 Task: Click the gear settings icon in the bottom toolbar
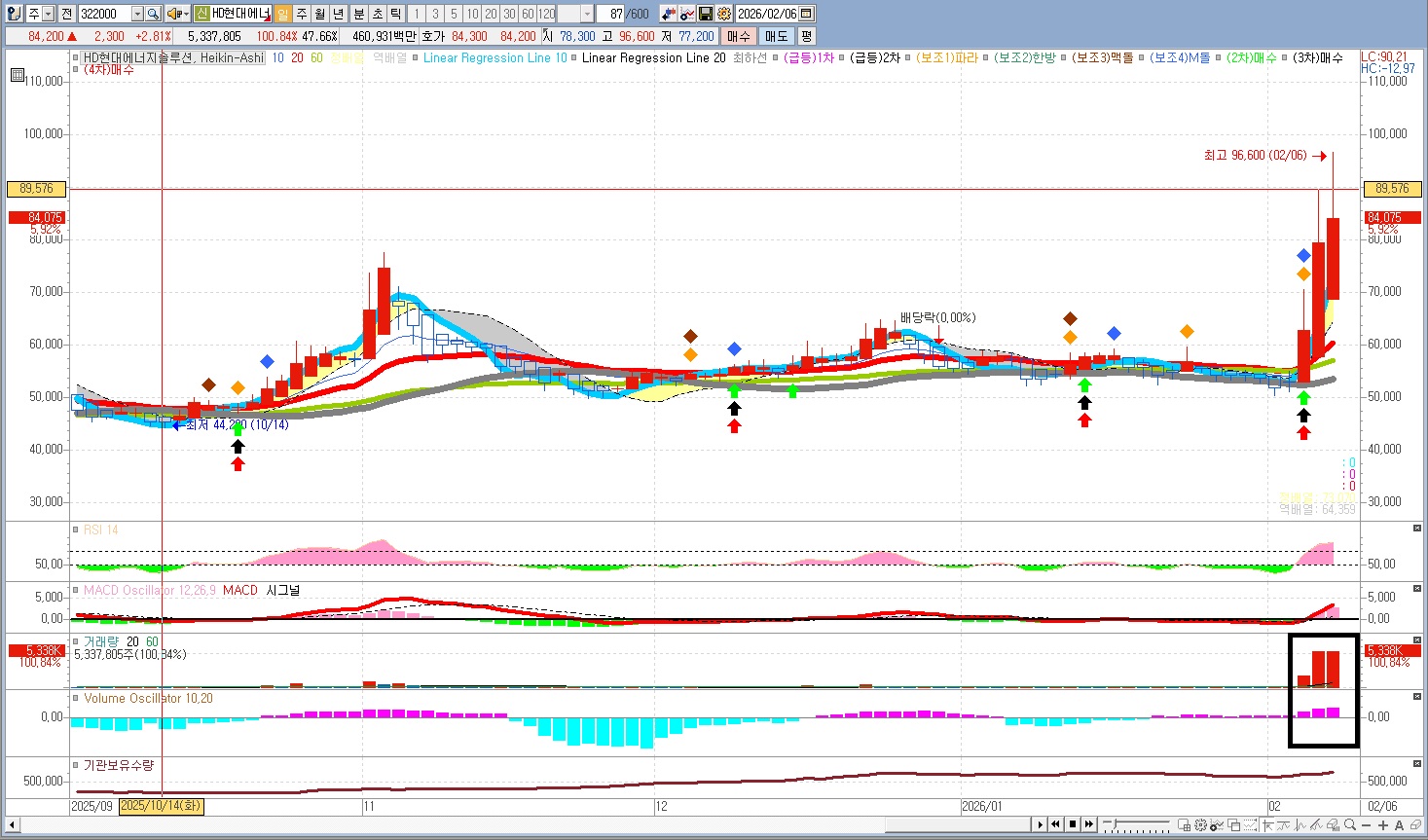[1200, 825]
